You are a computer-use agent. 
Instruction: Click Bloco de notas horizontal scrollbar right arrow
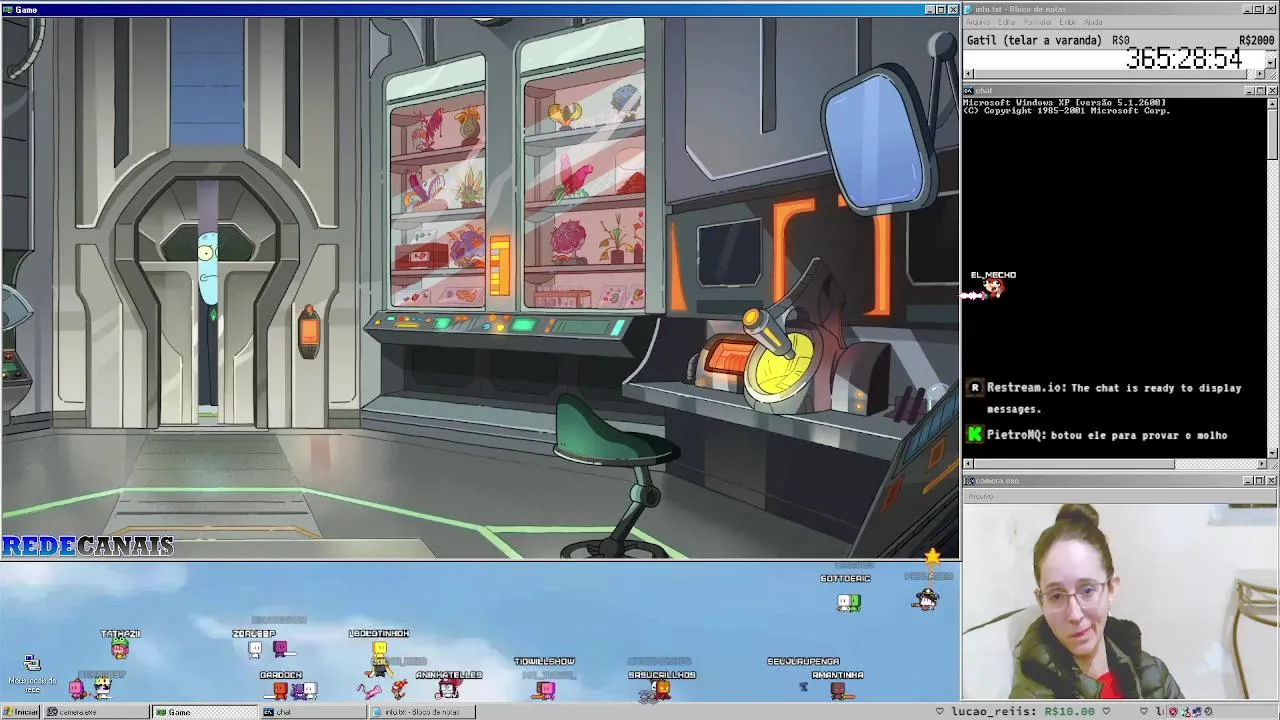[1259, 73]
